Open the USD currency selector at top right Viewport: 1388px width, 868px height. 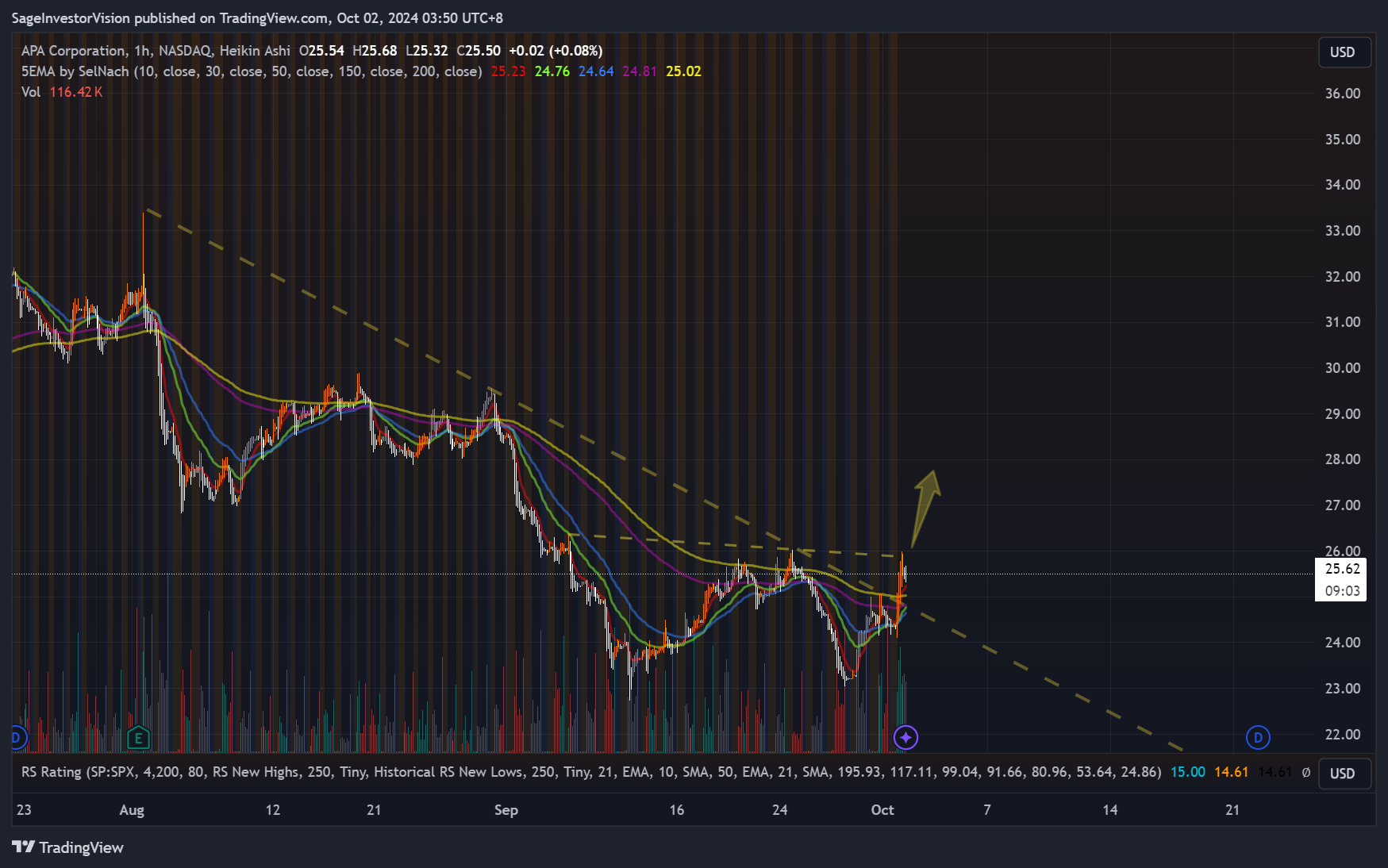(1343, 52)
